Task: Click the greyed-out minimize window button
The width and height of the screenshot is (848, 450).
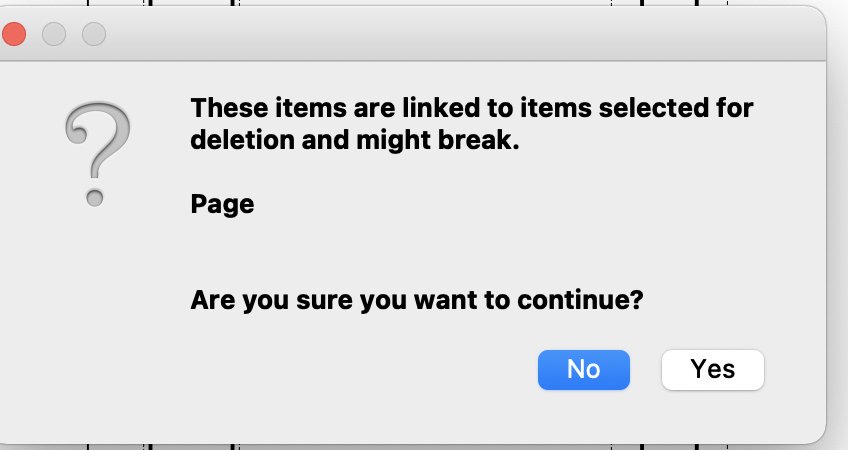Action: [54, 34]
